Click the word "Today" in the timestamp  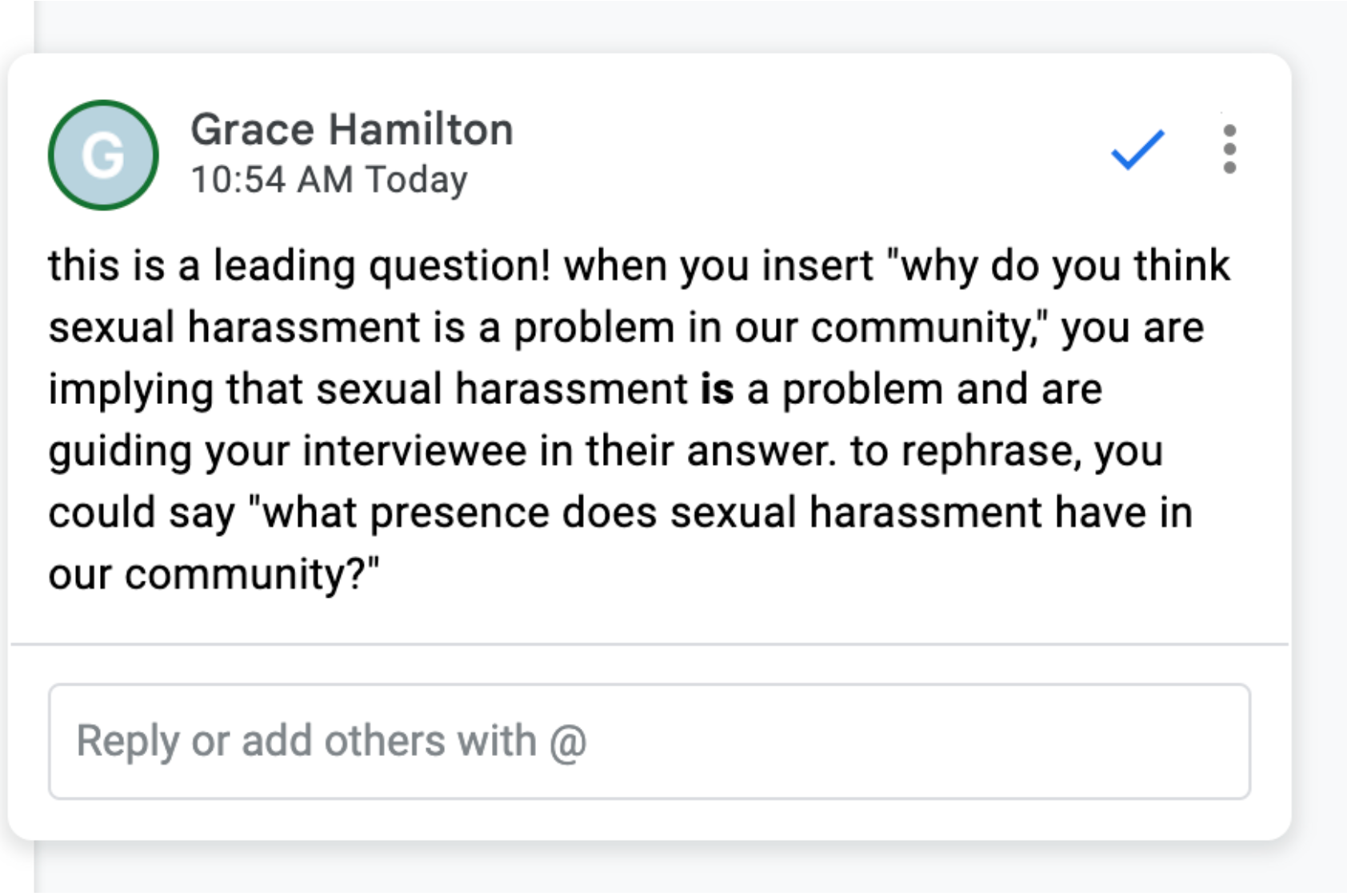click(x=416, y=179)
